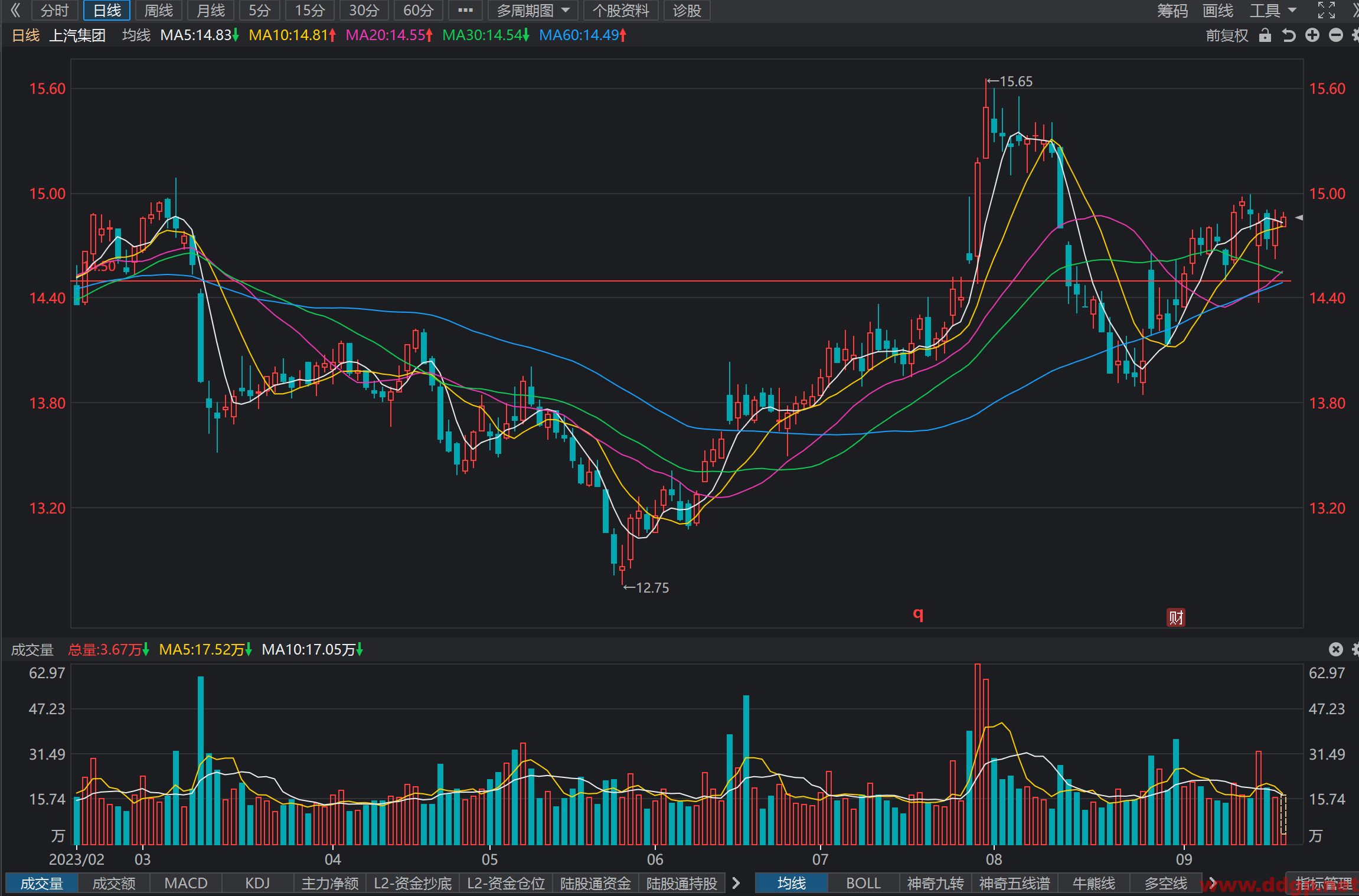Select the L2-资金抄底 indicator tab
Screen dimensions: 1359x896
coord(413,884)
